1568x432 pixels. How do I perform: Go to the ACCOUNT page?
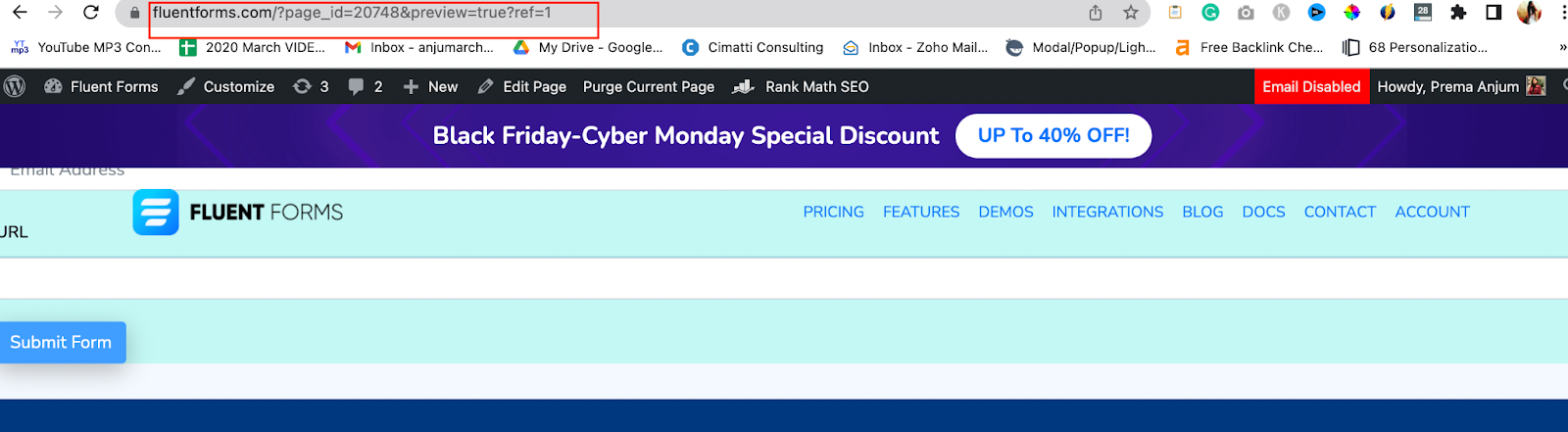click(x=1432, y=212)
